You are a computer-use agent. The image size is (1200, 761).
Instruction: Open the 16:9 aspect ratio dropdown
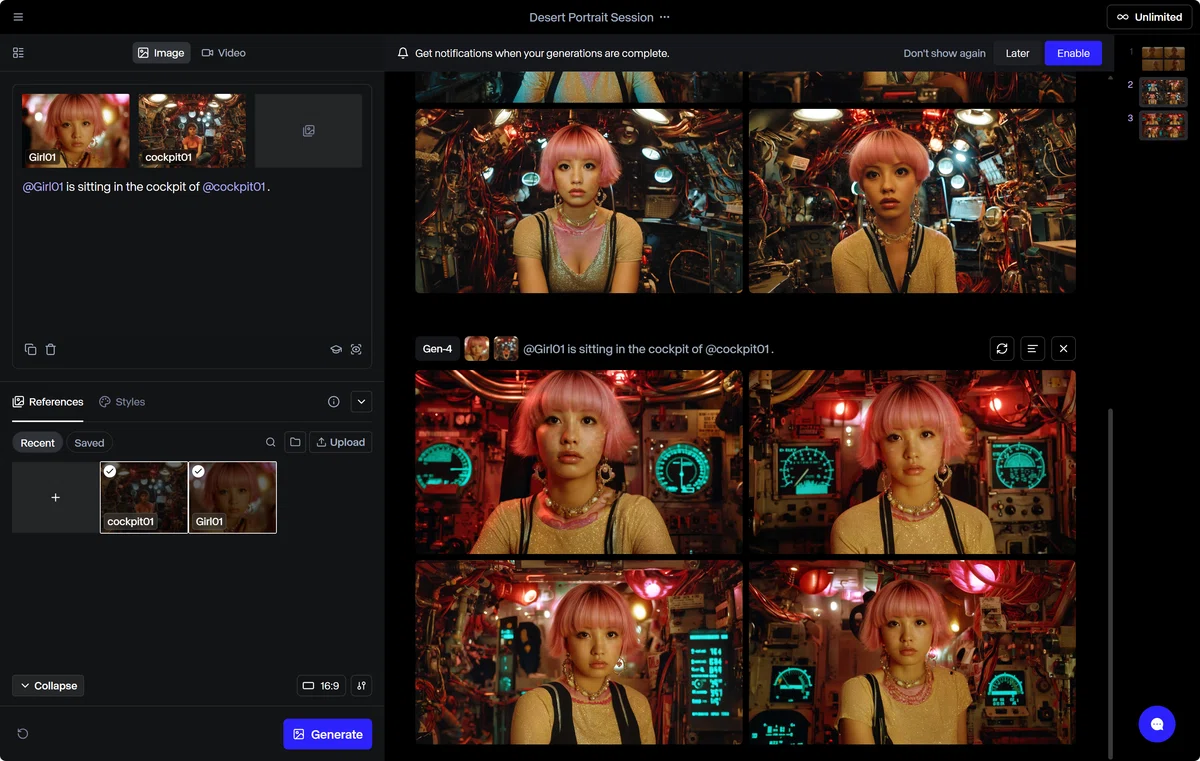(321, 686)
